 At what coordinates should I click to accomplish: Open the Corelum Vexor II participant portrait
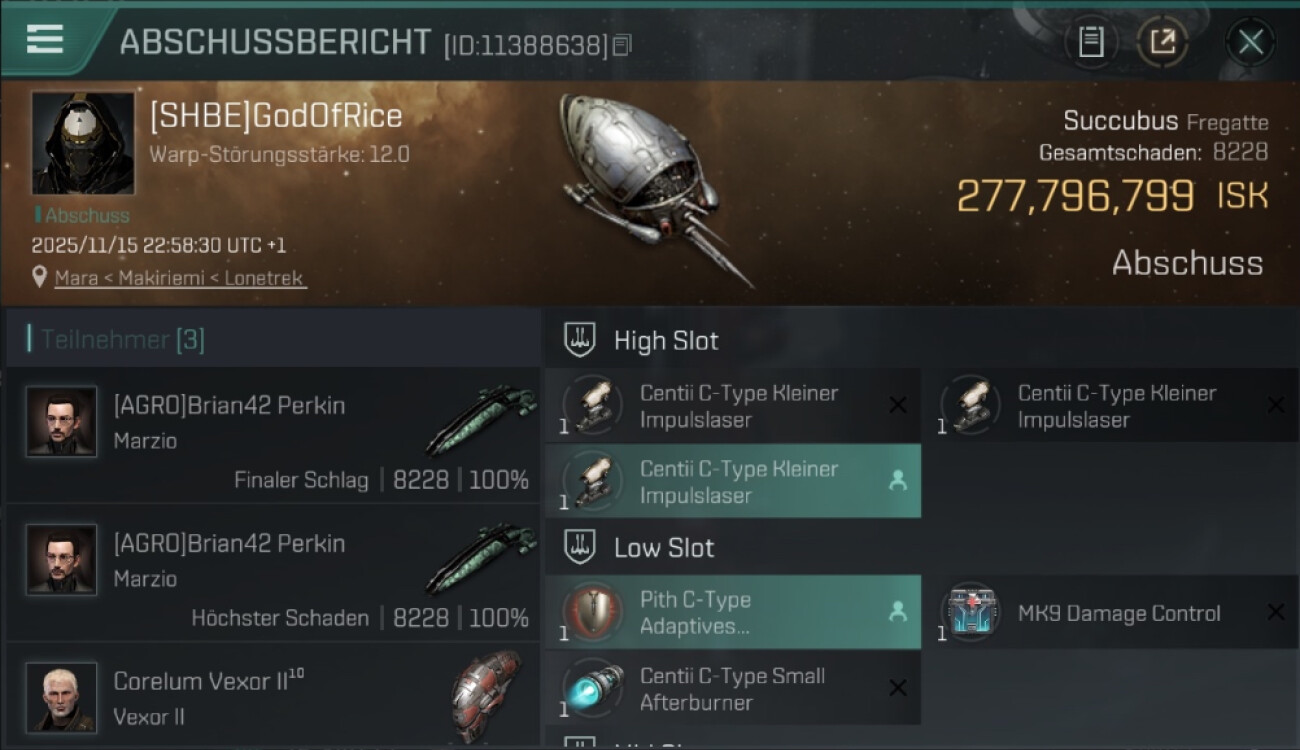[x=62, y=698]
